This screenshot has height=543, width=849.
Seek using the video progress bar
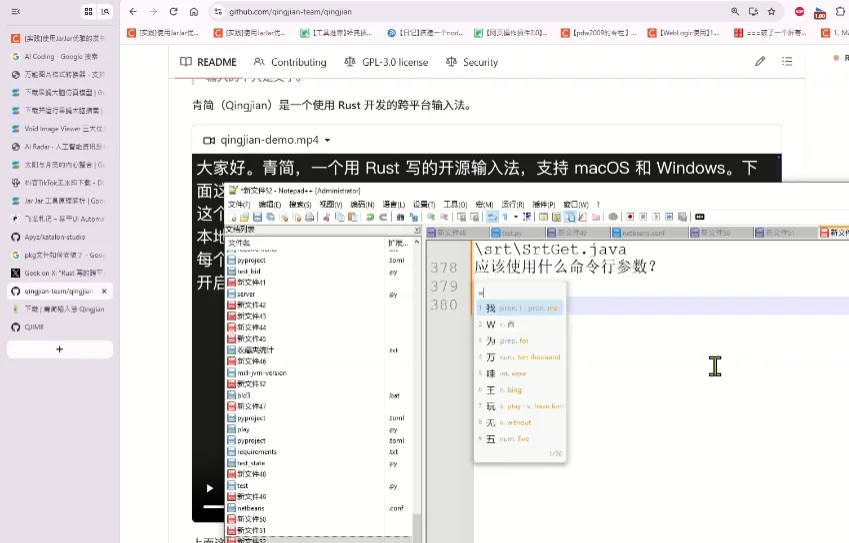214,507
